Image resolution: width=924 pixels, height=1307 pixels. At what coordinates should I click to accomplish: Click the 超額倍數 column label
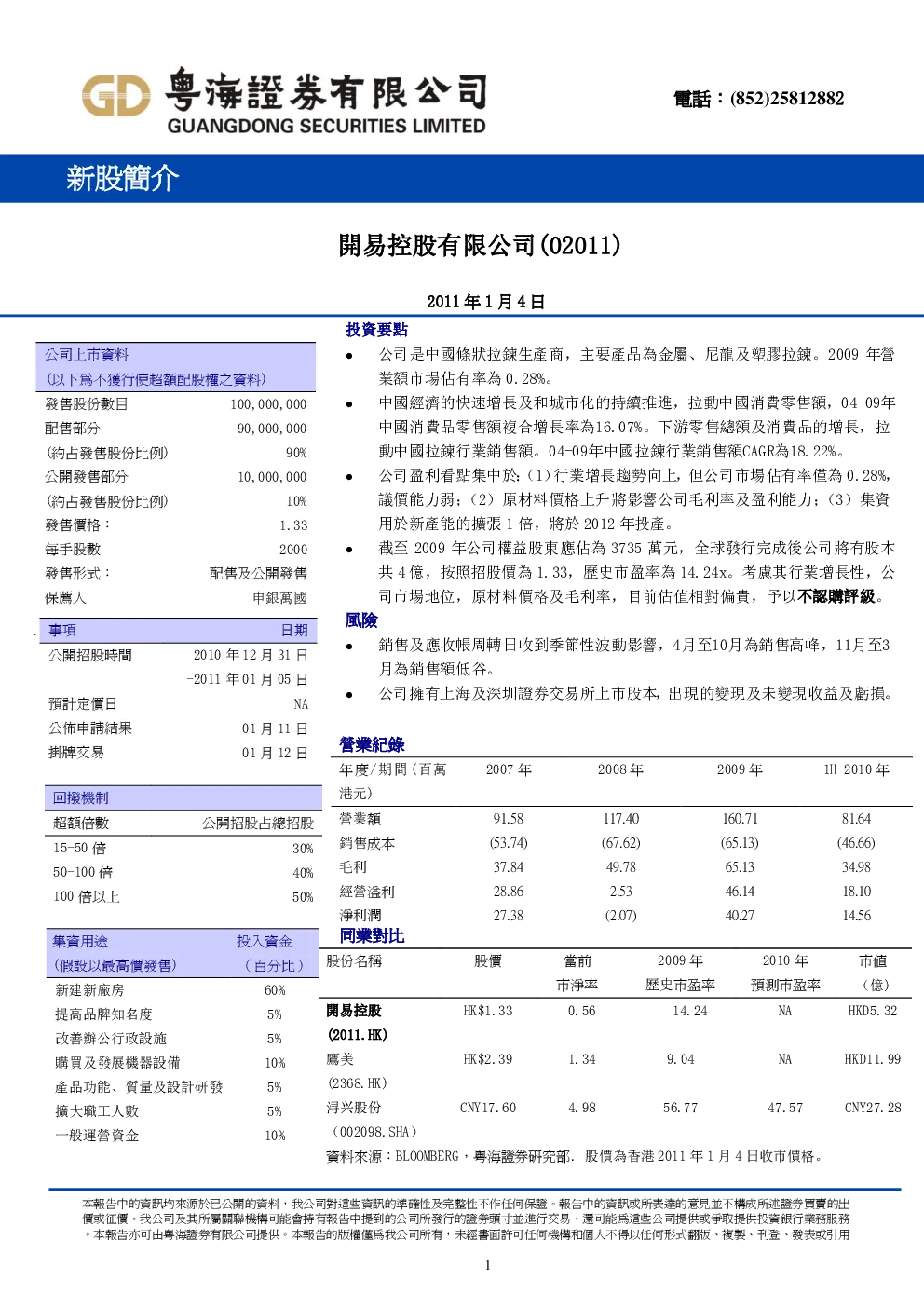pyautogui.click(x=81, y=824)
